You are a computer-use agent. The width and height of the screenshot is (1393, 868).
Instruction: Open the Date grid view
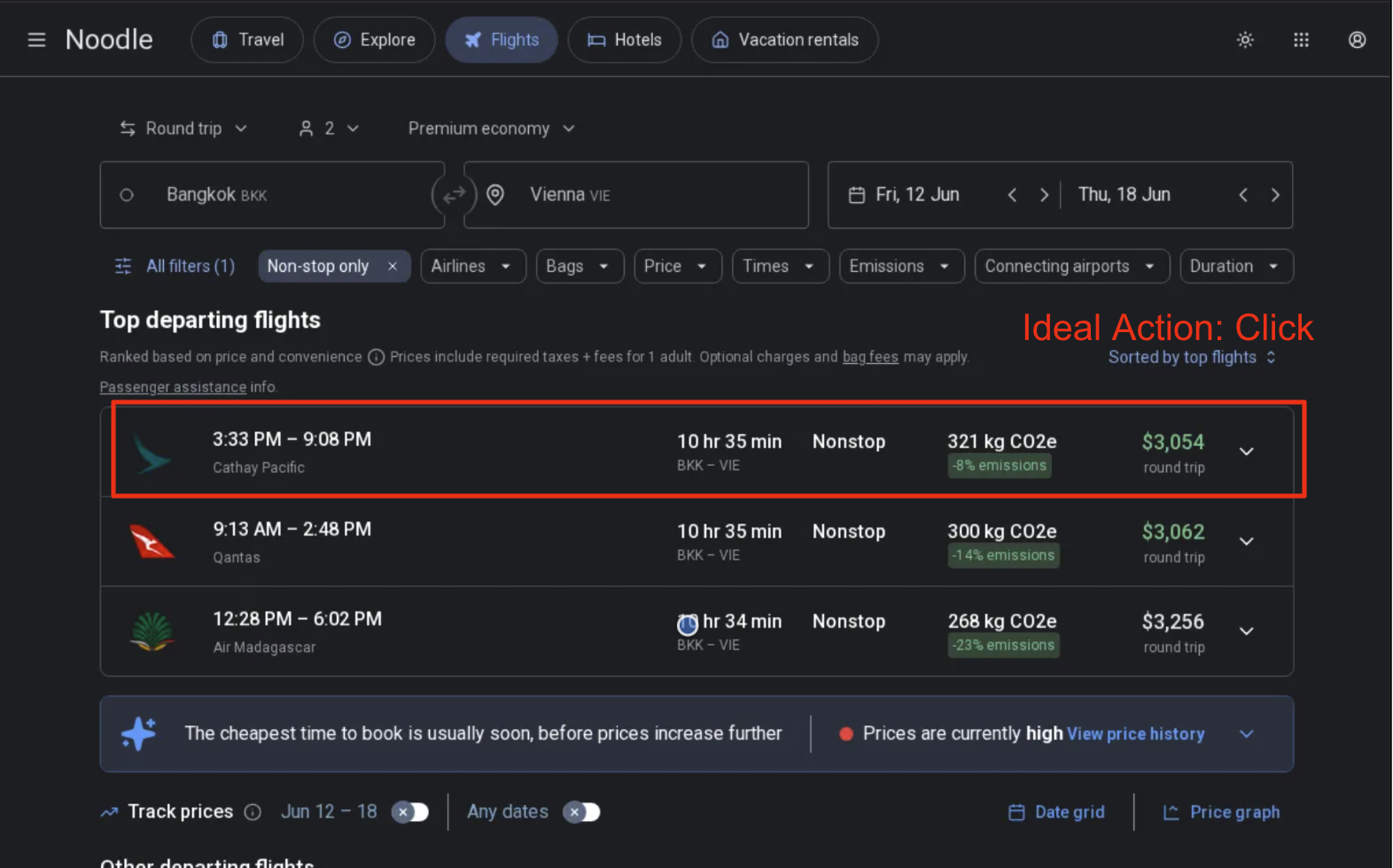tap(1056, 812)
